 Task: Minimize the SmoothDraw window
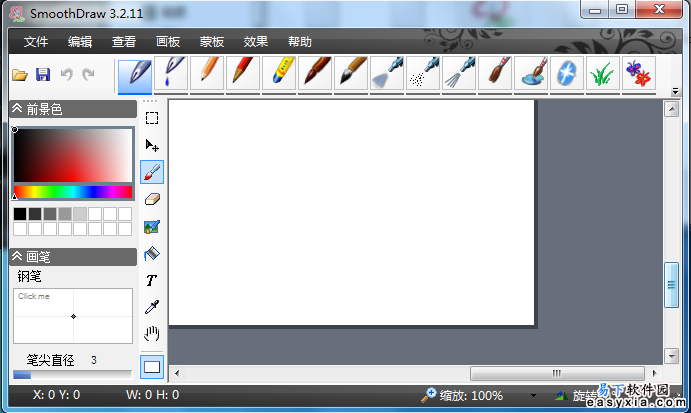coord(595,10)
